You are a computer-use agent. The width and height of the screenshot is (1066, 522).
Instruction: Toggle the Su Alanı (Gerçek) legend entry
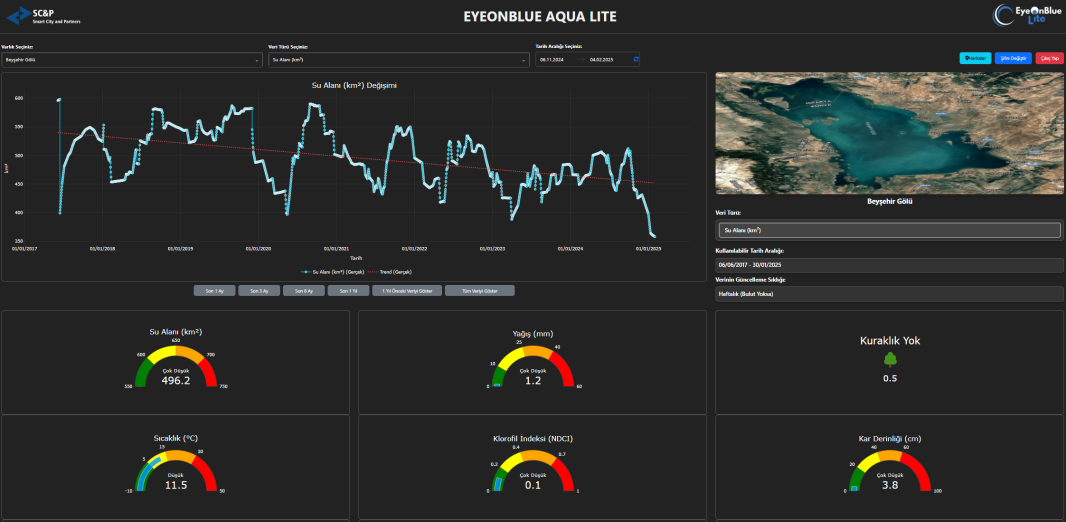(333, 271)
